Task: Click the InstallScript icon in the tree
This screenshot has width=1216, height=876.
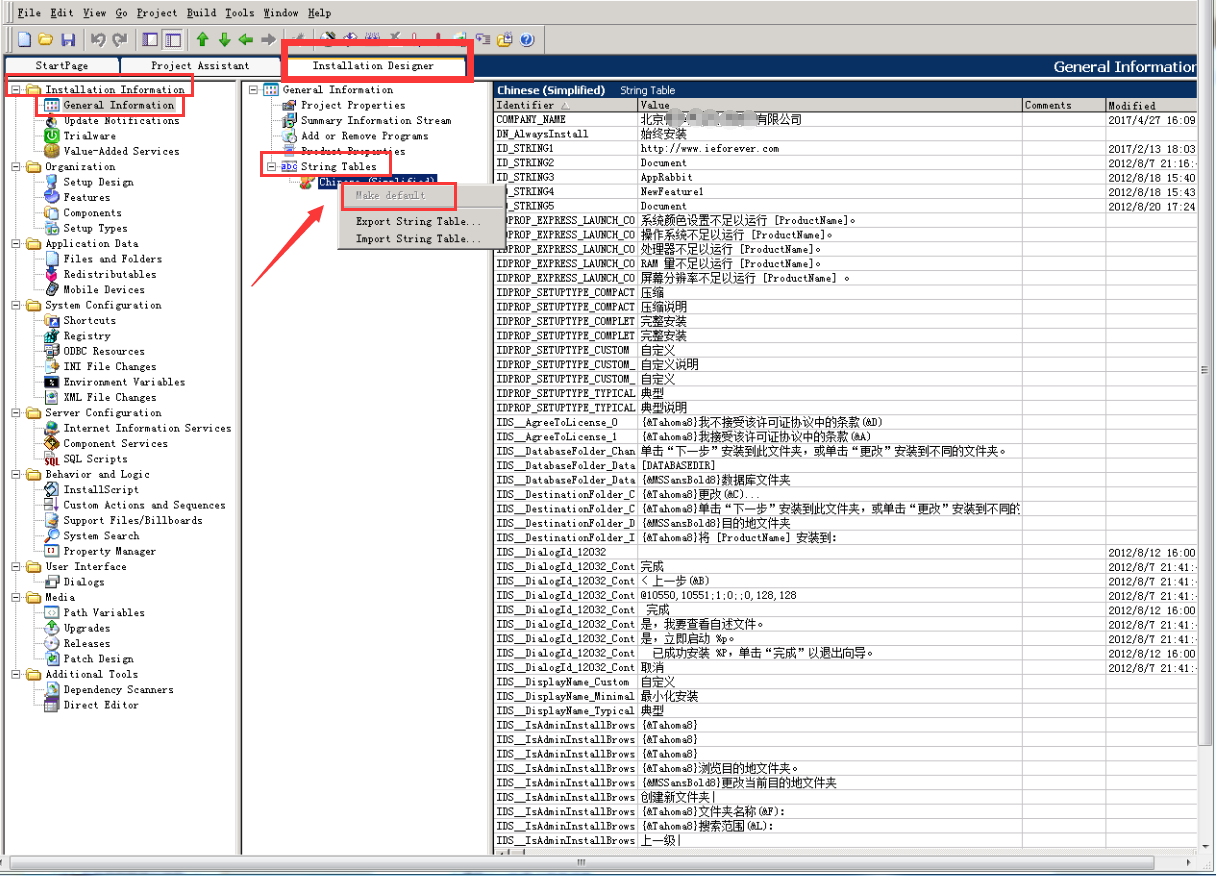Action: coord(52,490)
